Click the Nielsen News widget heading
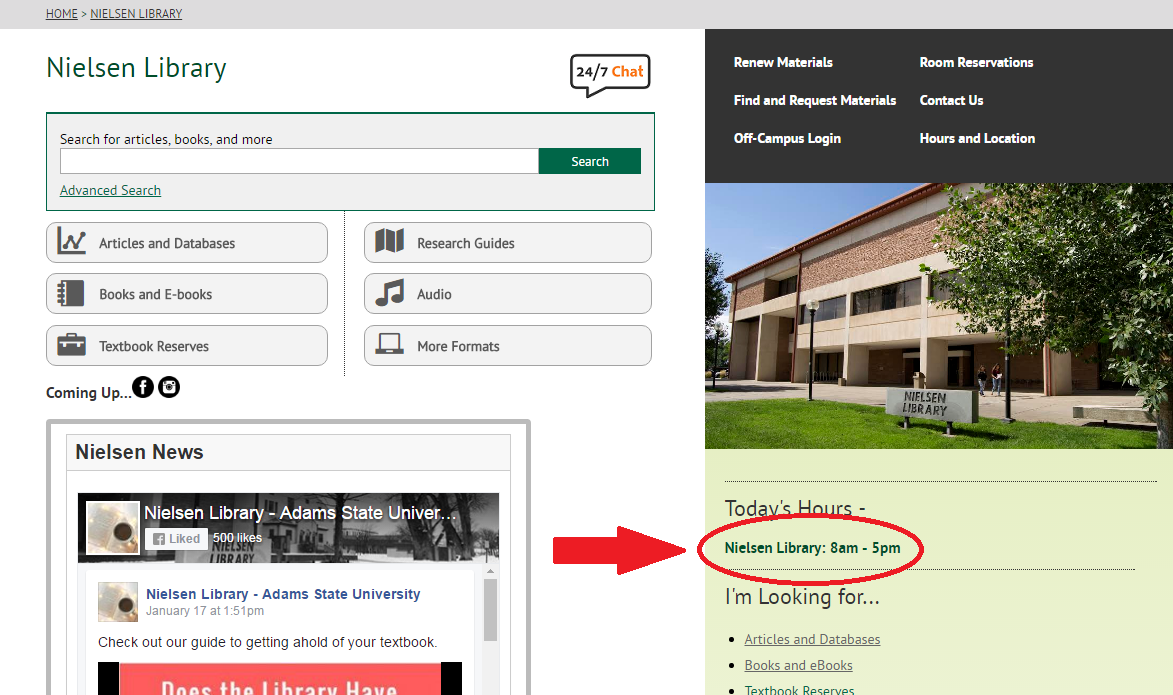Screen dimensions: 1173x695 pyautogui.click(x=139, y=452)
